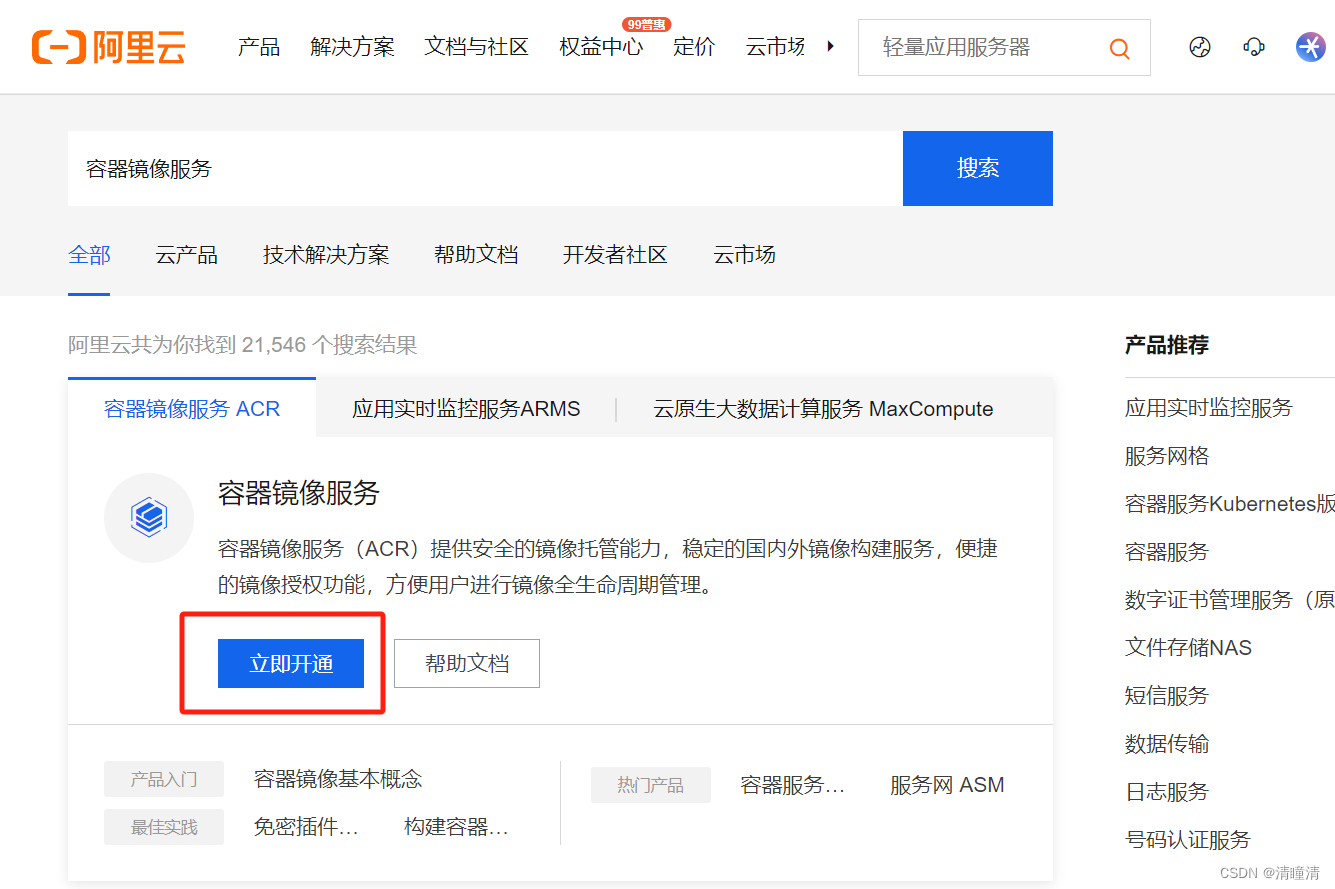
Task: Select the 云原生大数据计算服务 MaxCompute tab
Action: [823, 408]
